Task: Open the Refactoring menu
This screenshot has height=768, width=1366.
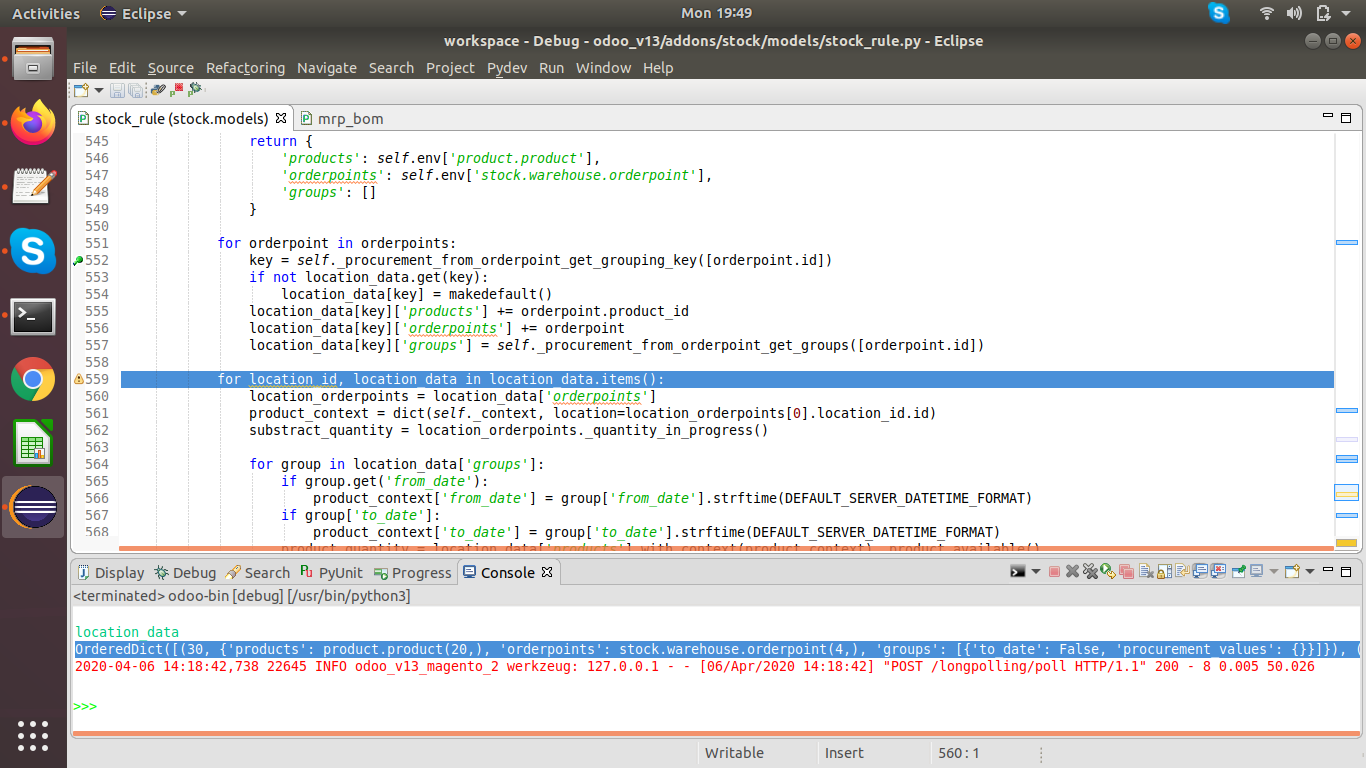Action: 245,68
